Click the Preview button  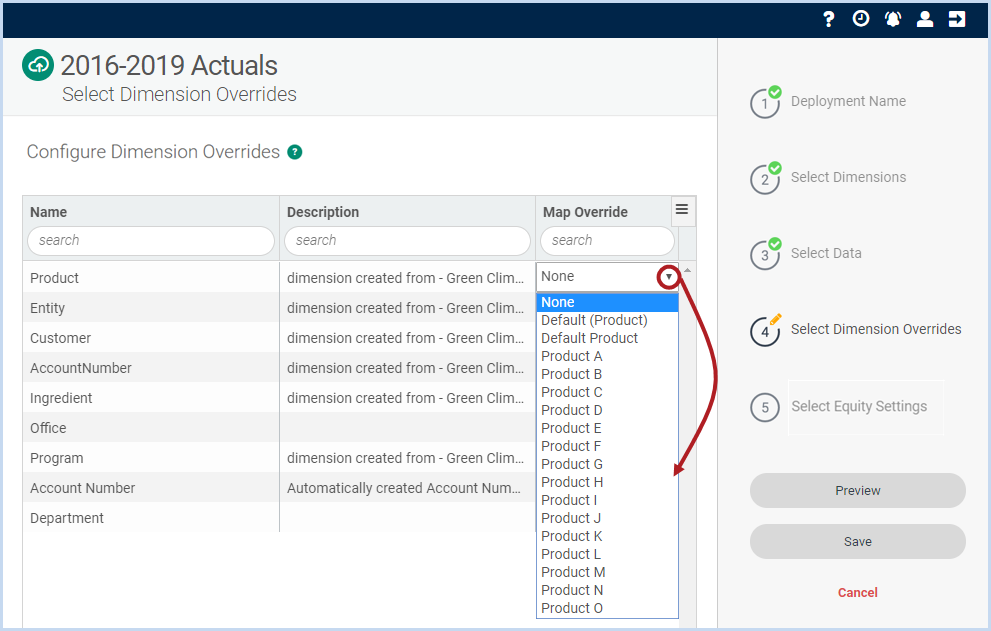click(x=858, y=491)
